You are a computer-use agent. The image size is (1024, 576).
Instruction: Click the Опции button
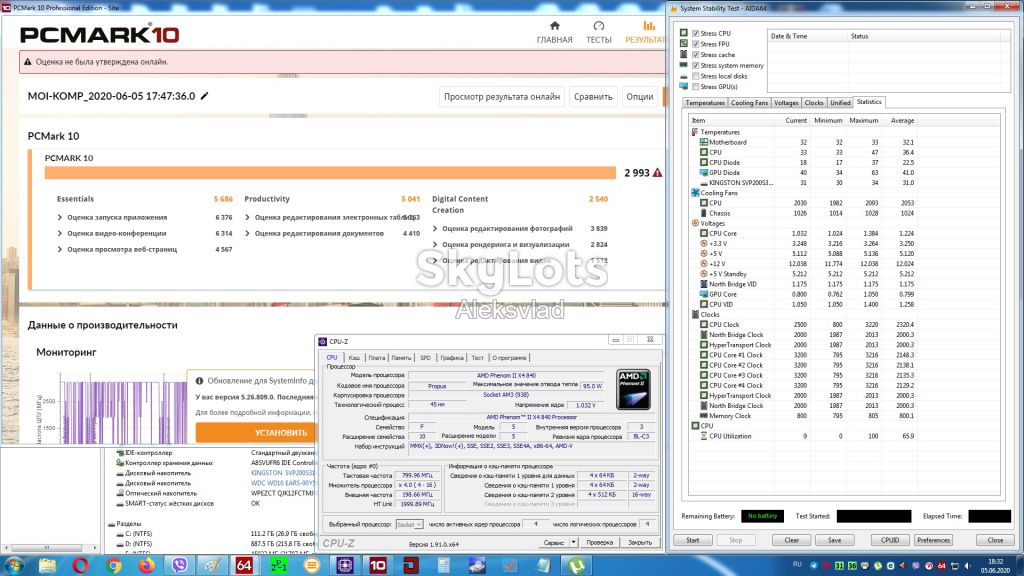coord(639,97)
